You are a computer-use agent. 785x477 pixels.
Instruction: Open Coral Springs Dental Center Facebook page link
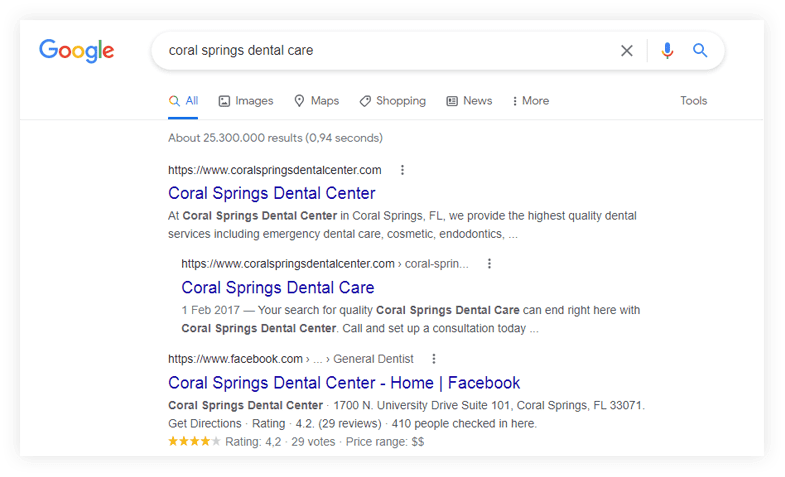pyautogui.click(x=344, y=383)
